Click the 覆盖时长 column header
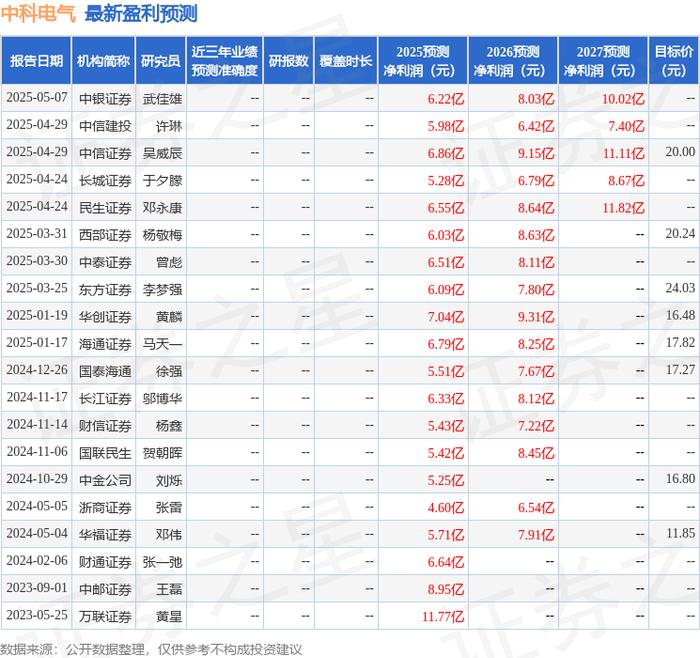700x658 pixels. coord(346,61)
